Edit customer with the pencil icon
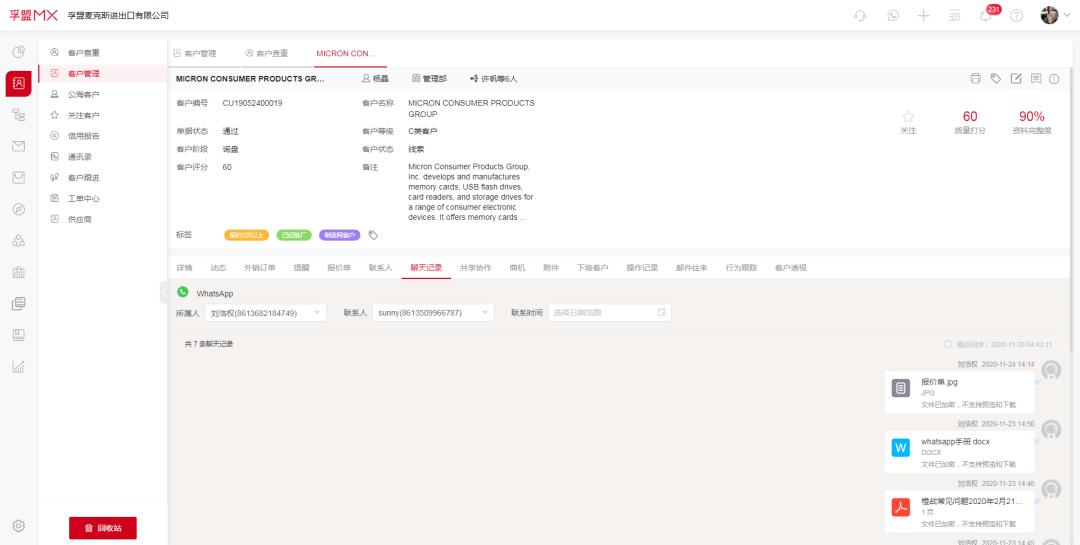Image resolution: width=1080 pixels, height=545 pixels. [x=1016, y=79]
